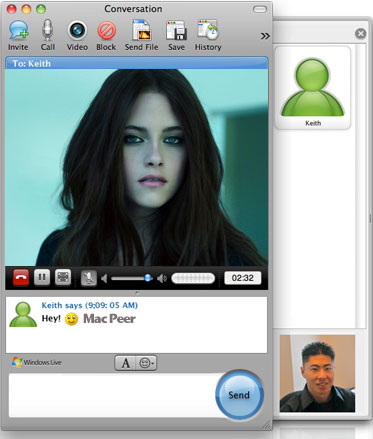Image resolution: width=373 pixels, height=439 pixels.
Task: Choose Send File in toolbar
Action: click(141, 35)
